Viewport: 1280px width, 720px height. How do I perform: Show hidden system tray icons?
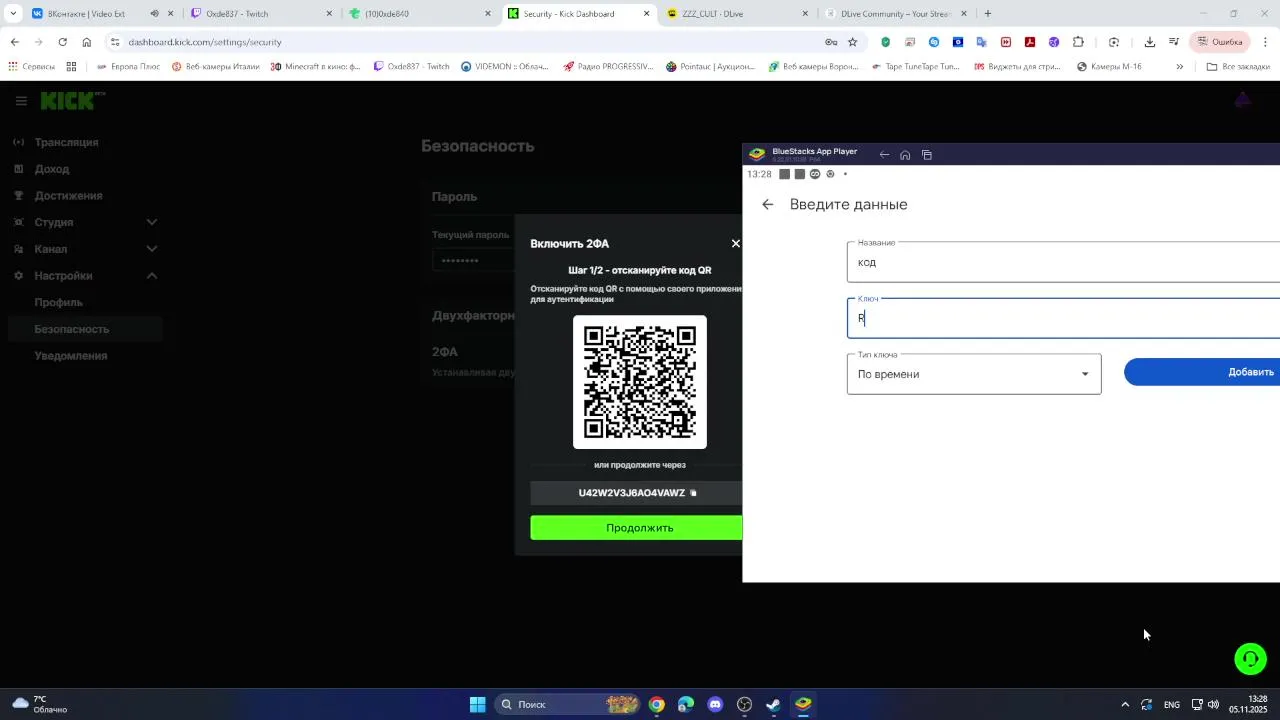click(1124, 704)
